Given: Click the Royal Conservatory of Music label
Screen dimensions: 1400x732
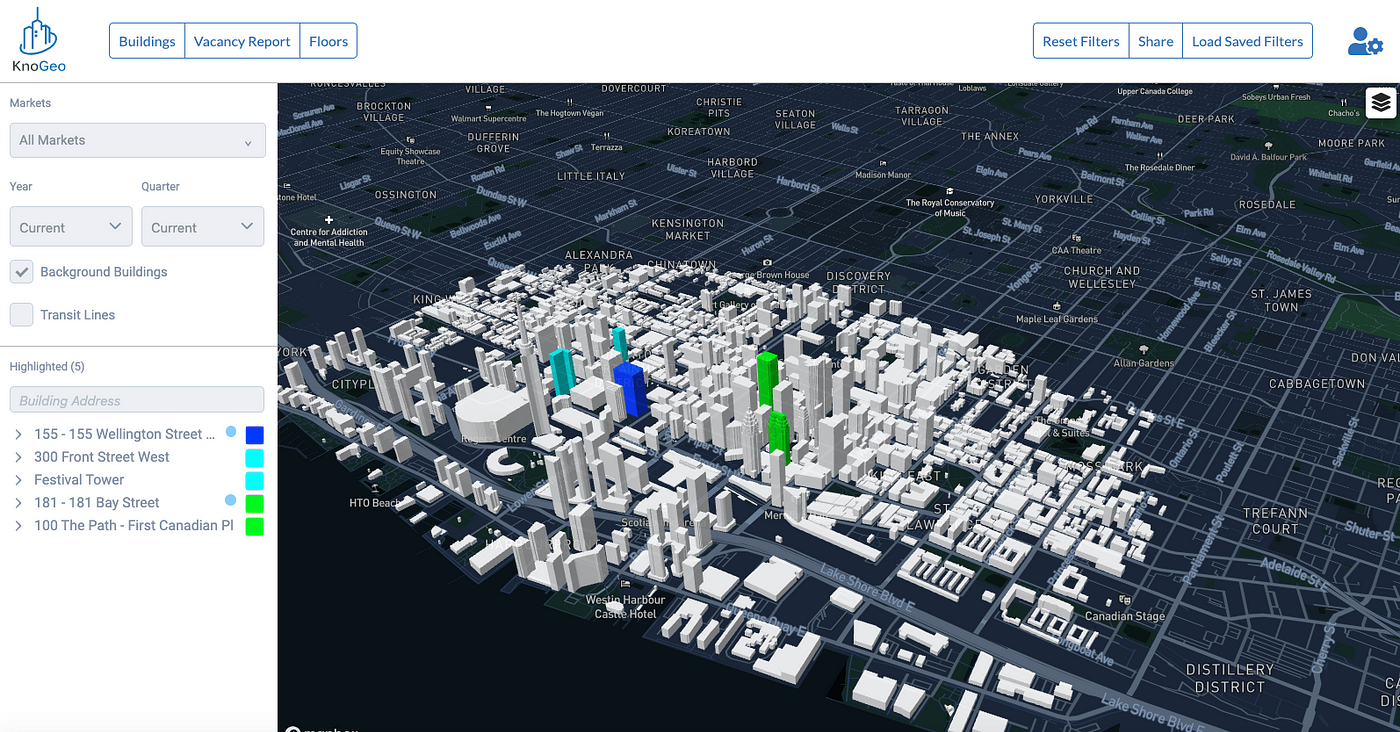Looking at the screenshot, I should click(x=950, y=208).
